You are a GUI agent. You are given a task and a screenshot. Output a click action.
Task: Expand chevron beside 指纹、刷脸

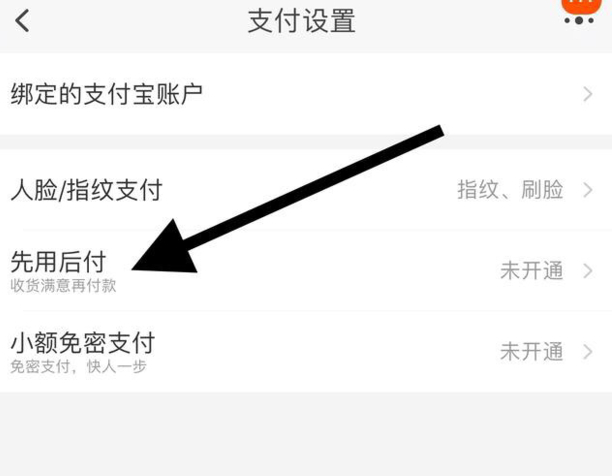[588, 190]
